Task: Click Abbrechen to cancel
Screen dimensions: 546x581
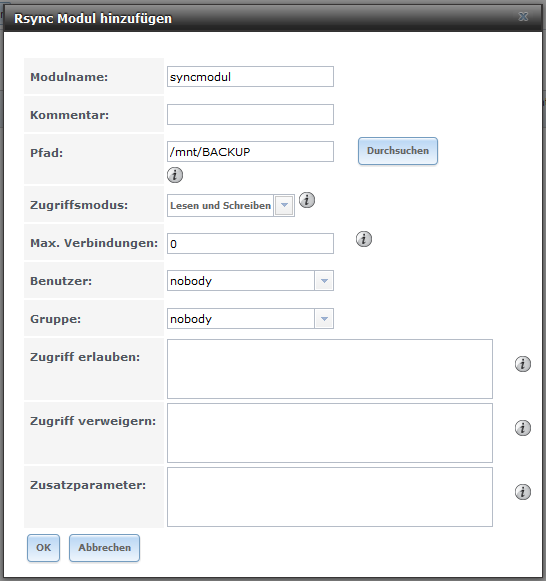Action: [104, 548]
